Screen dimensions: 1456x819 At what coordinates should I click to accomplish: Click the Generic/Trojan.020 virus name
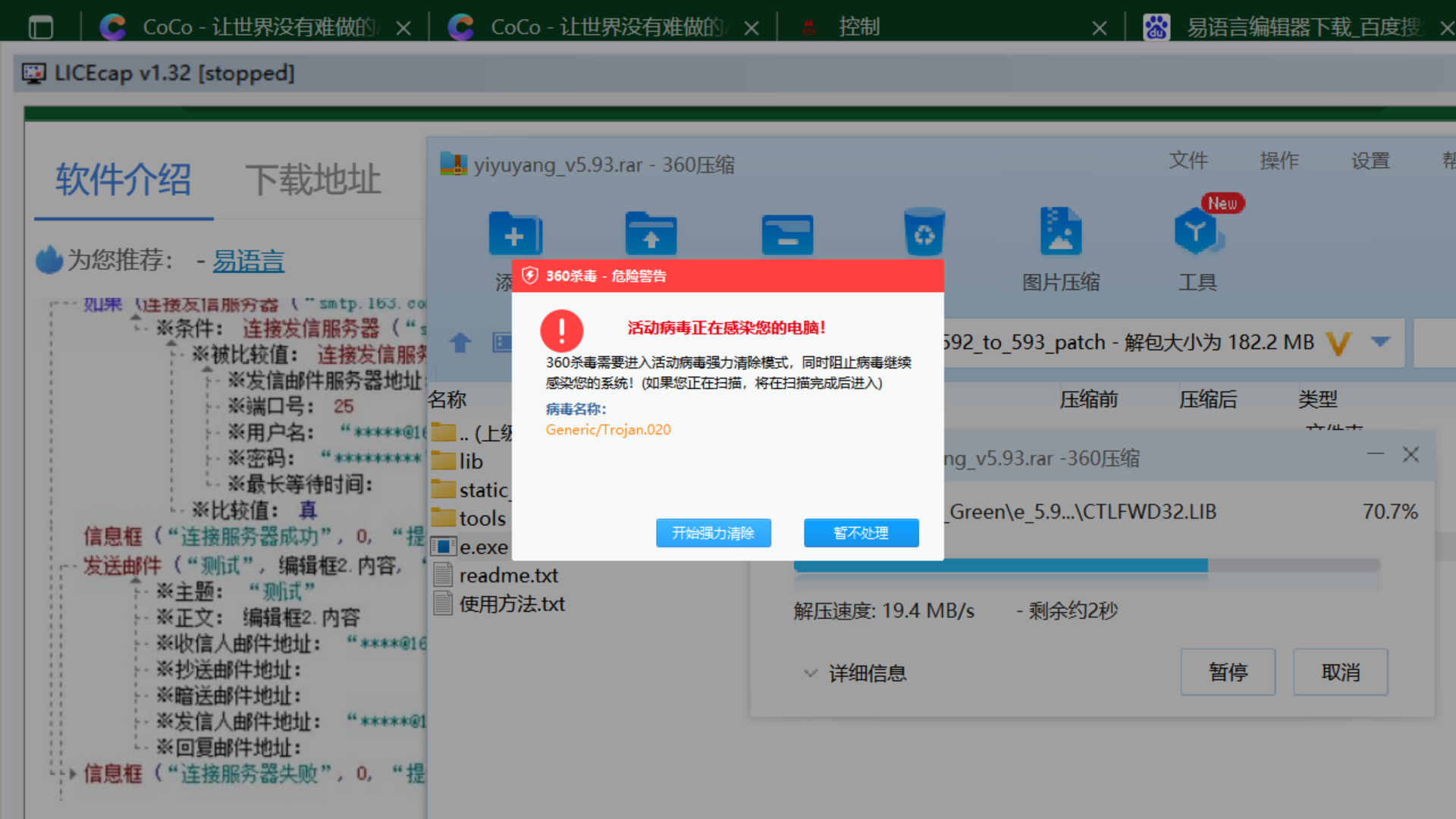tap(608, 430)
